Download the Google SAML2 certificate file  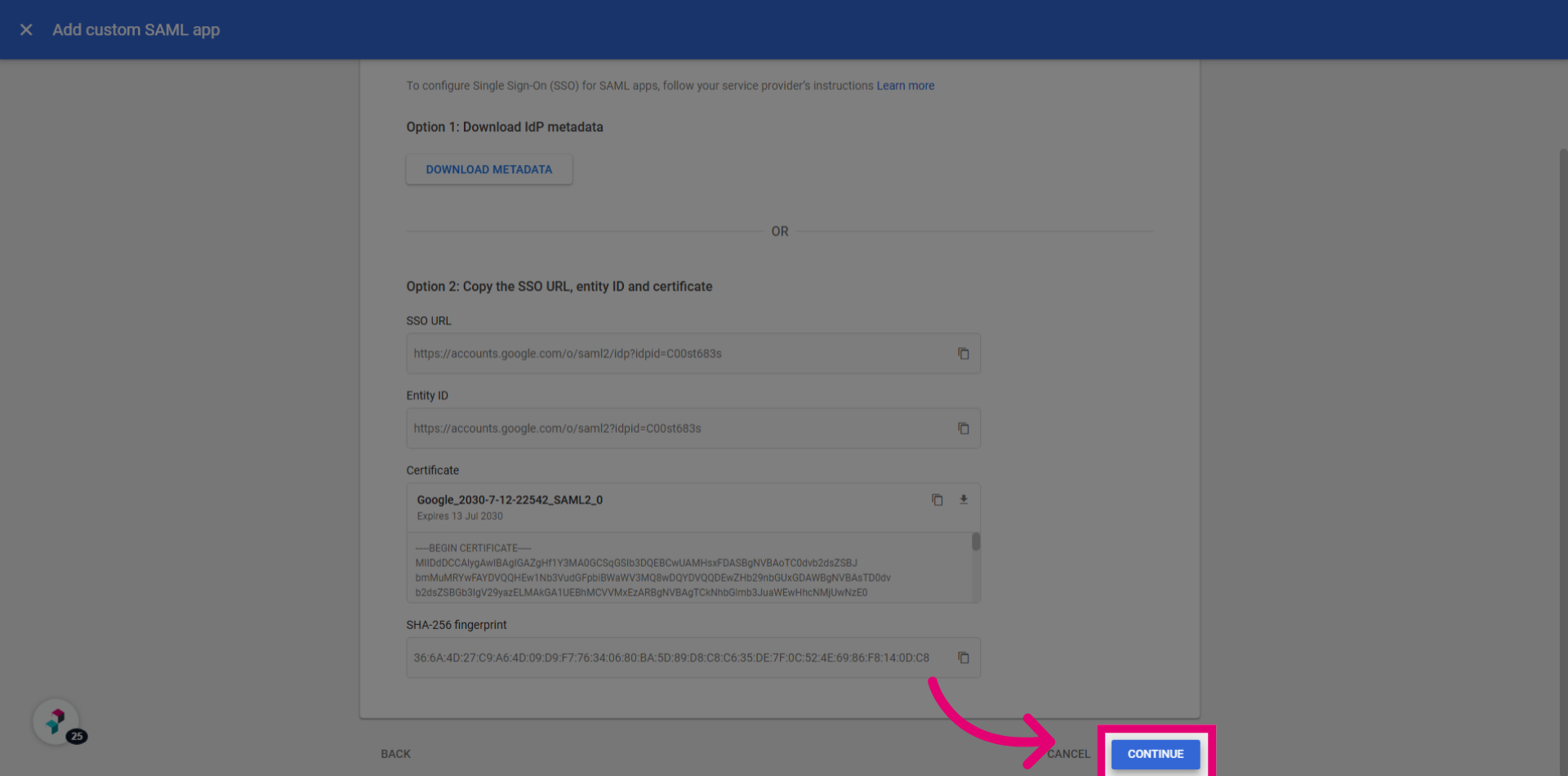coord(964,500)
